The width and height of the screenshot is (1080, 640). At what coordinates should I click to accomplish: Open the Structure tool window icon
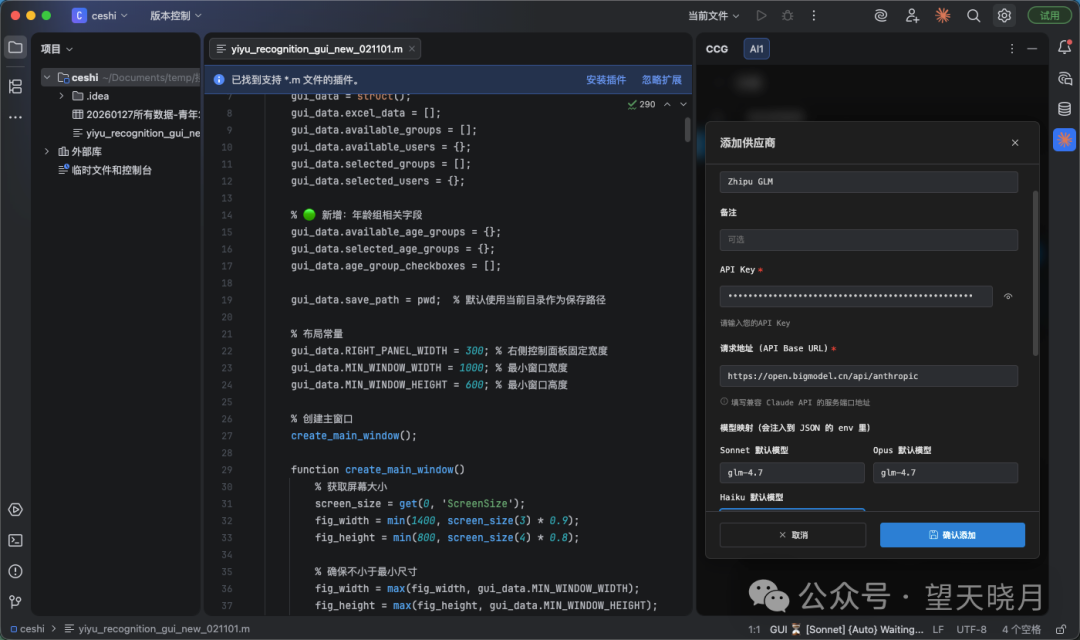point(15,86)
